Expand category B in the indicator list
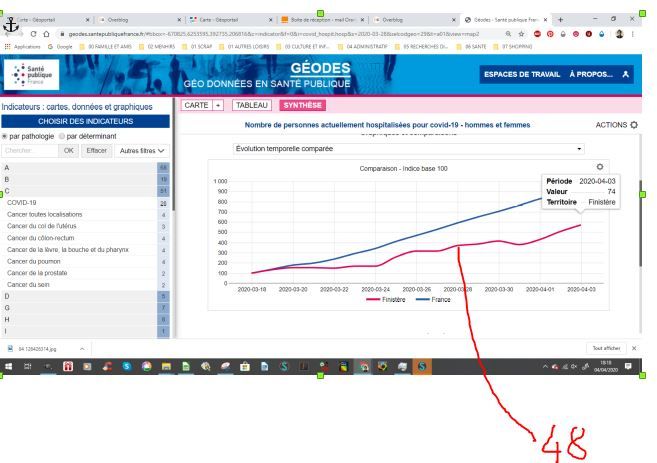The width and height of the screenshot is (657, 463). tap(85, 179)
